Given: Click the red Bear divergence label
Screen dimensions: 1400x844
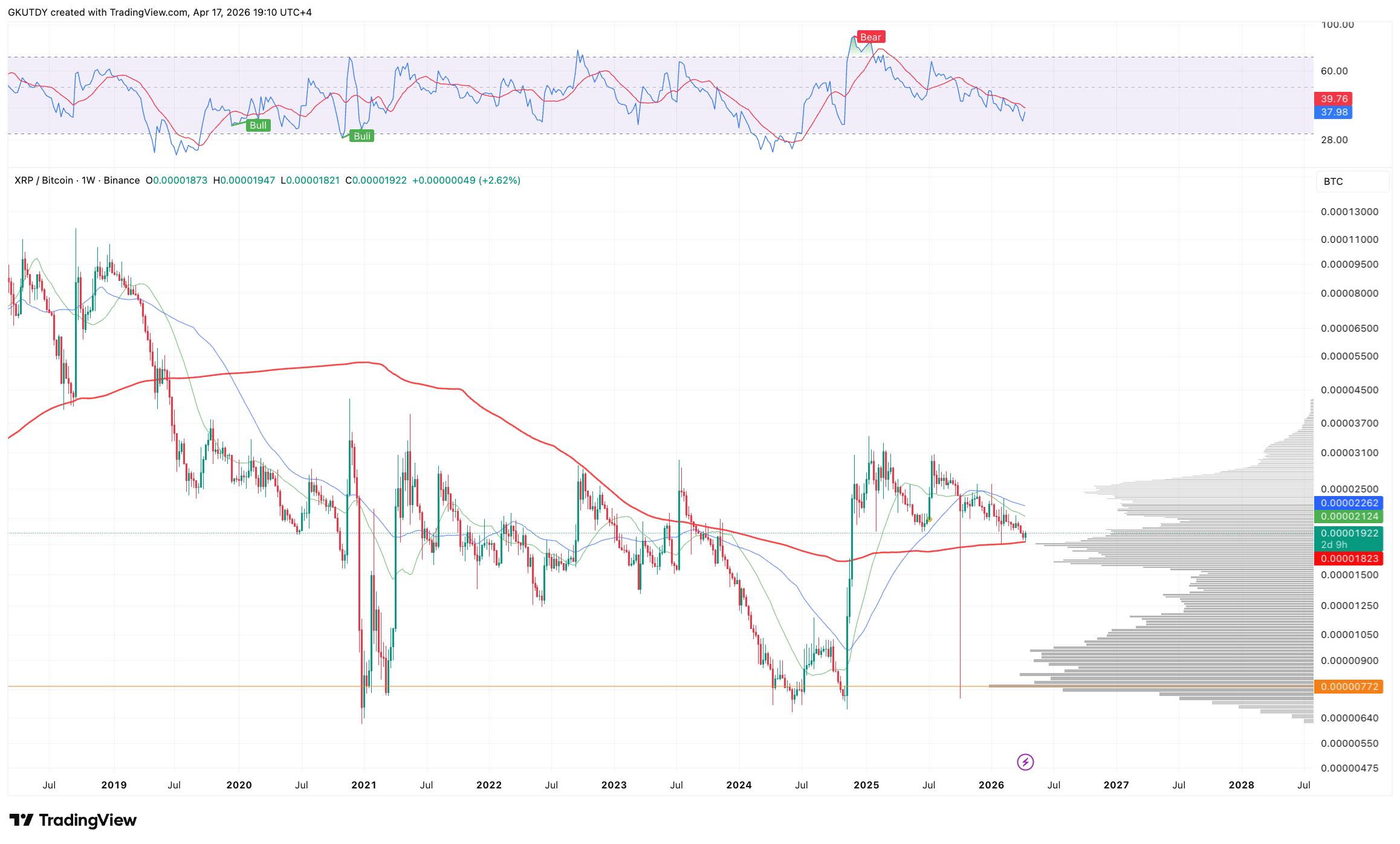Looking at the screenshot, I should [870, 37].
